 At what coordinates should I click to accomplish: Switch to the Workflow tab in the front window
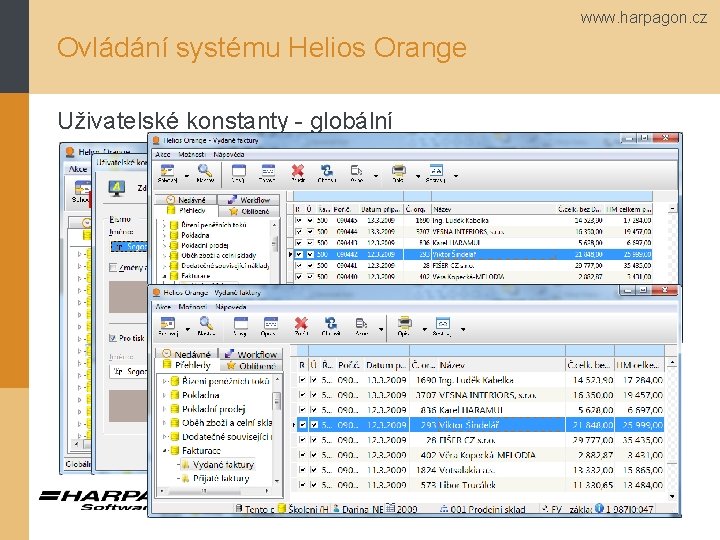tap(251, 354)
